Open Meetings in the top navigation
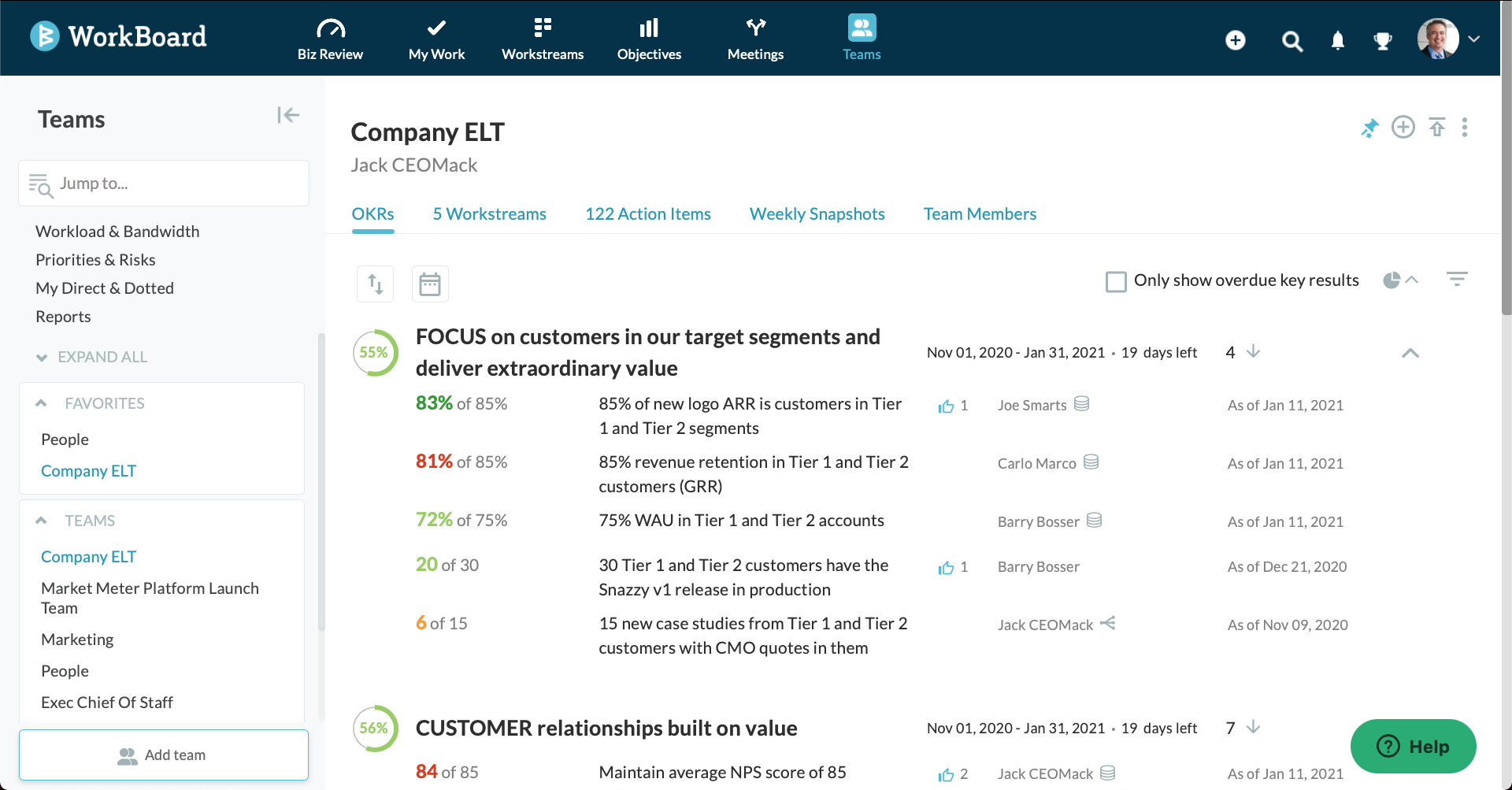This screenshot has width=1512, height=790. 755,39
